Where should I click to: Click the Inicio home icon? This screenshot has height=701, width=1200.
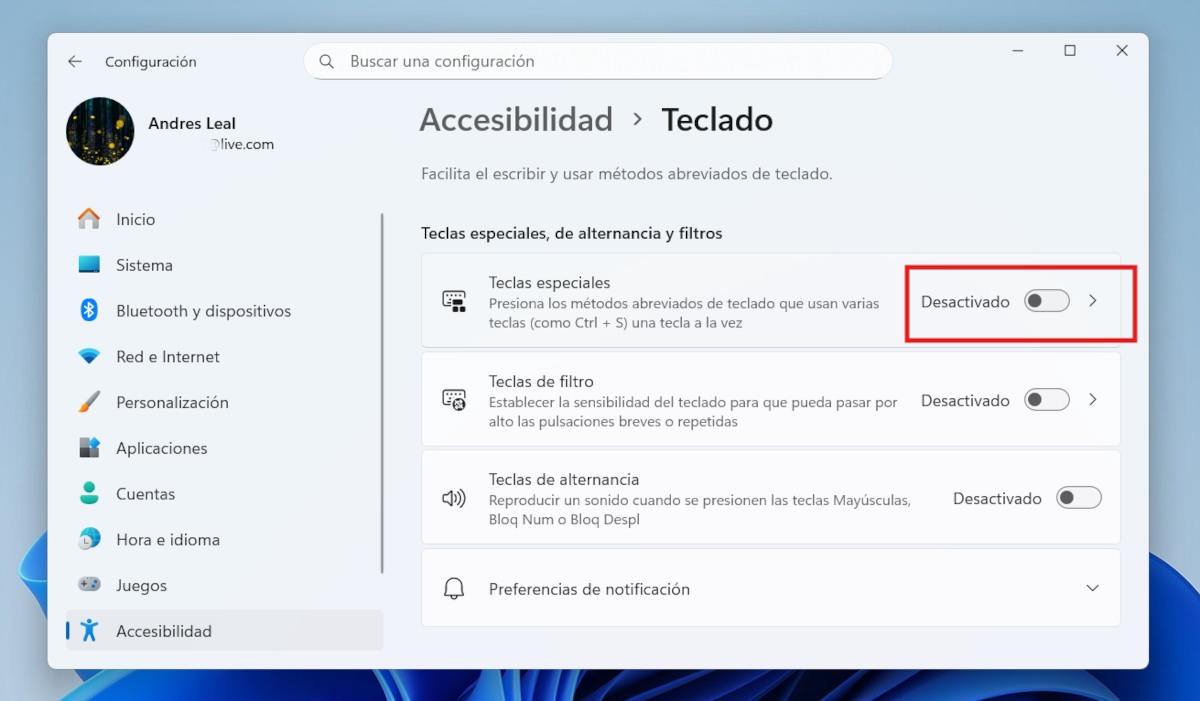pos(89,219)
